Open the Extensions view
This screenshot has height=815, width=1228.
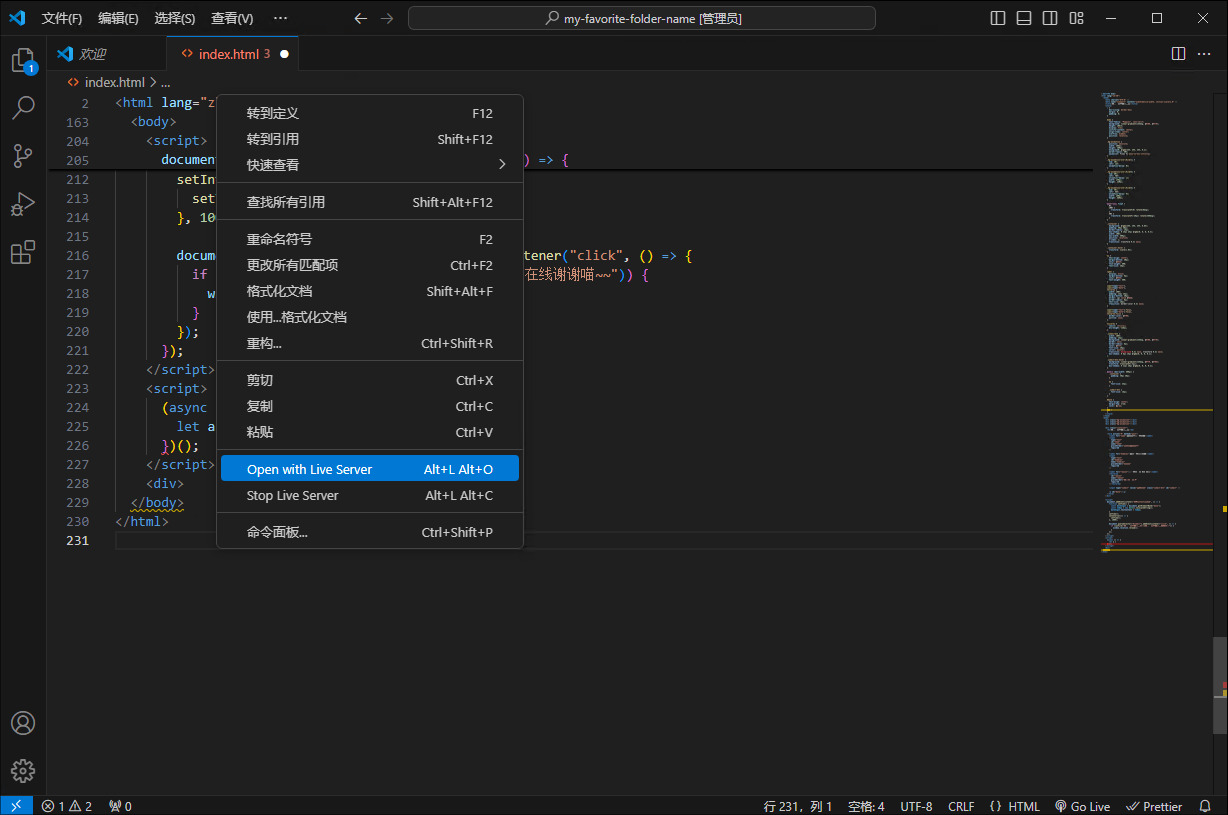21,251
